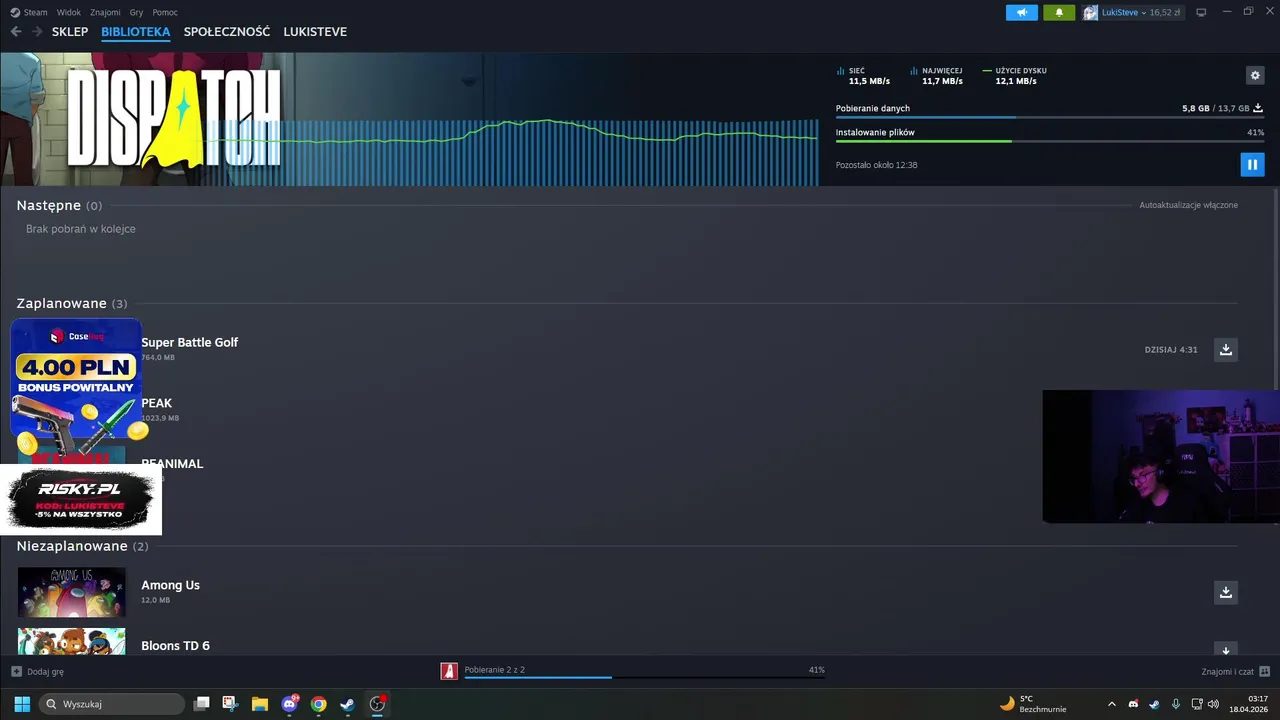Click the Add Game plus icon

(16, 671)
